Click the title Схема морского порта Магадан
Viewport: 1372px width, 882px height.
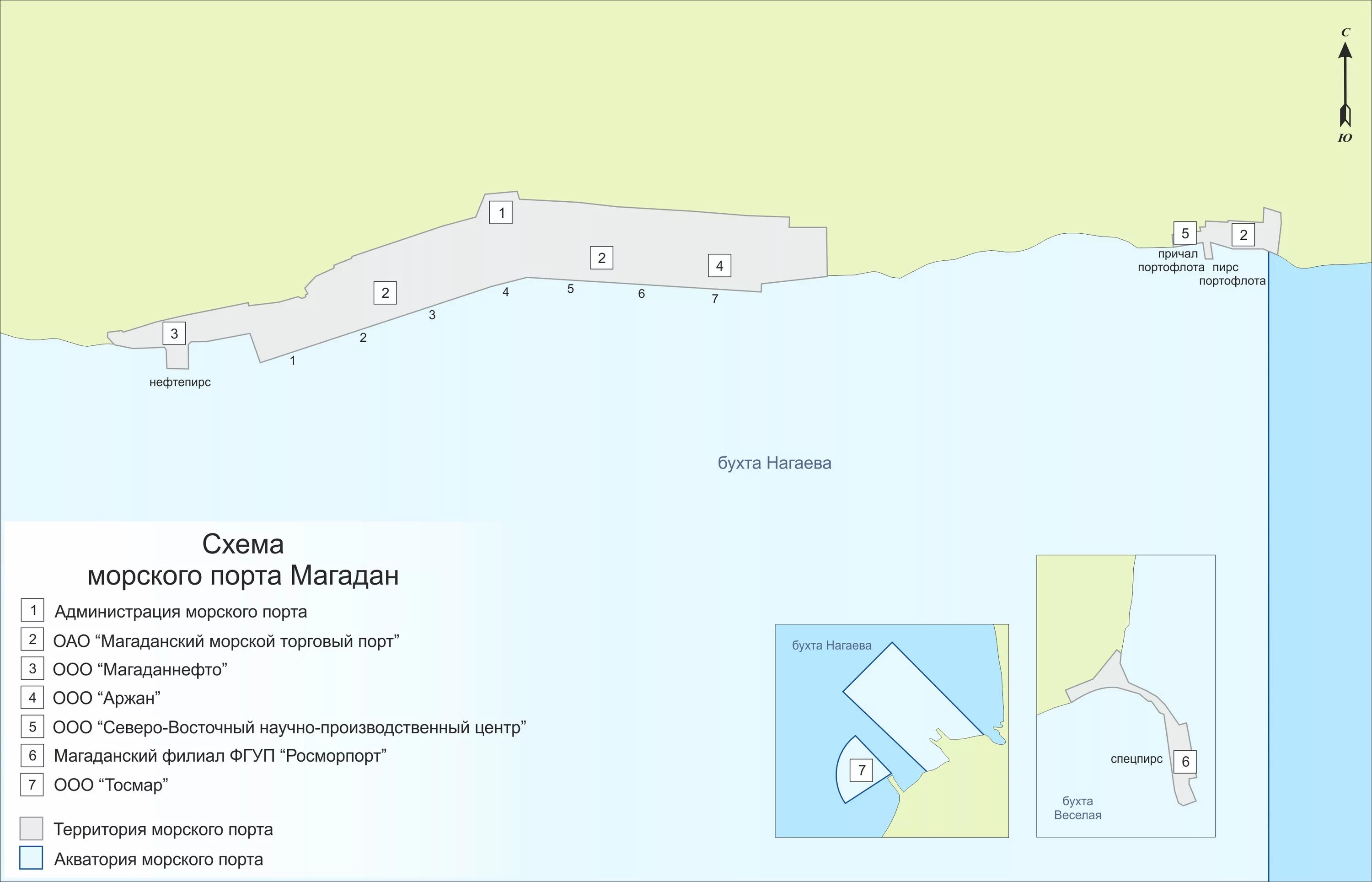click(243, 559)
